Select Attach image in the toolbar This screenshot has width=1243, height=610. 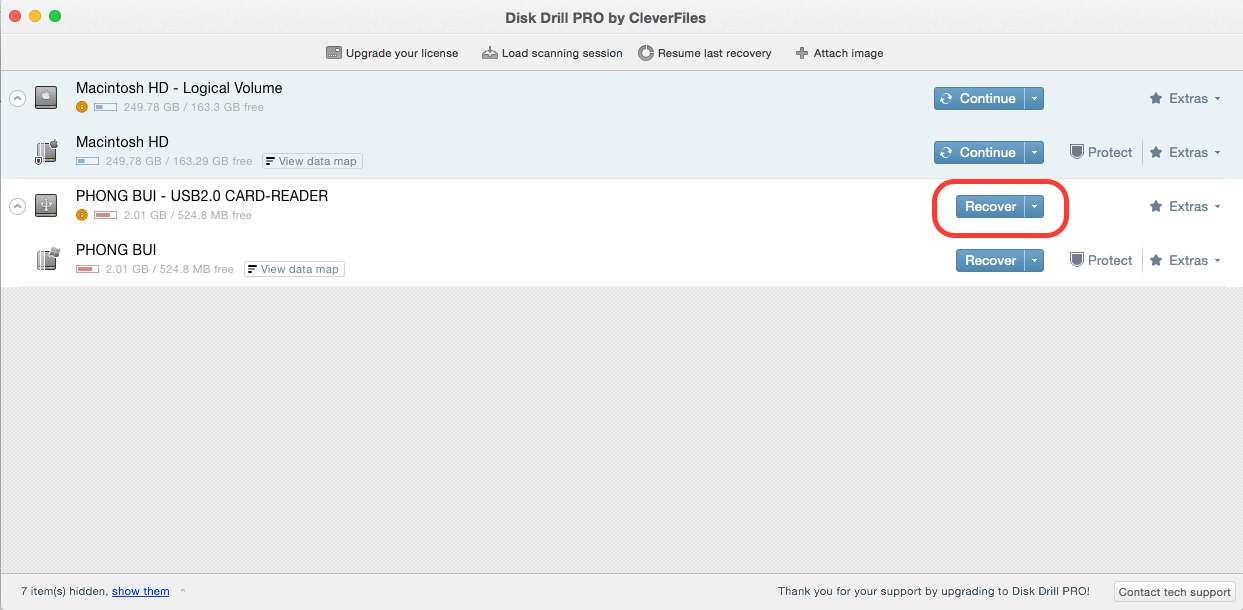839,53
